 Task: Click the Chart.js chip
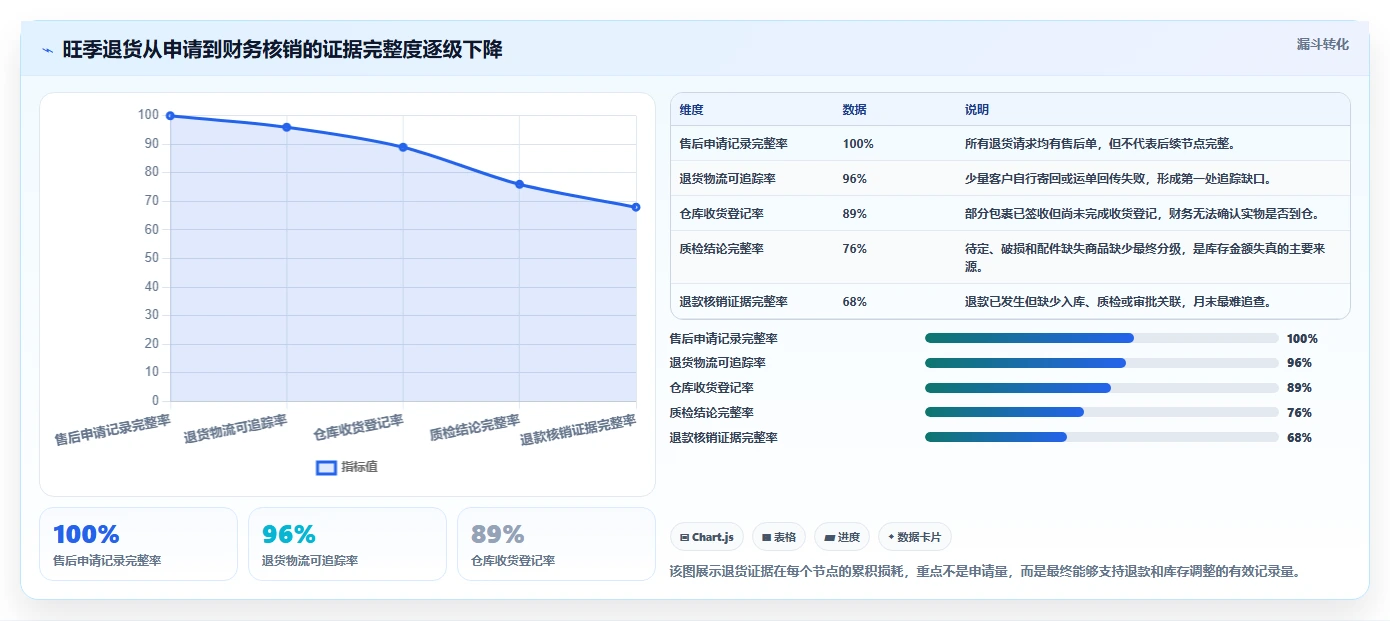[707, 537]
